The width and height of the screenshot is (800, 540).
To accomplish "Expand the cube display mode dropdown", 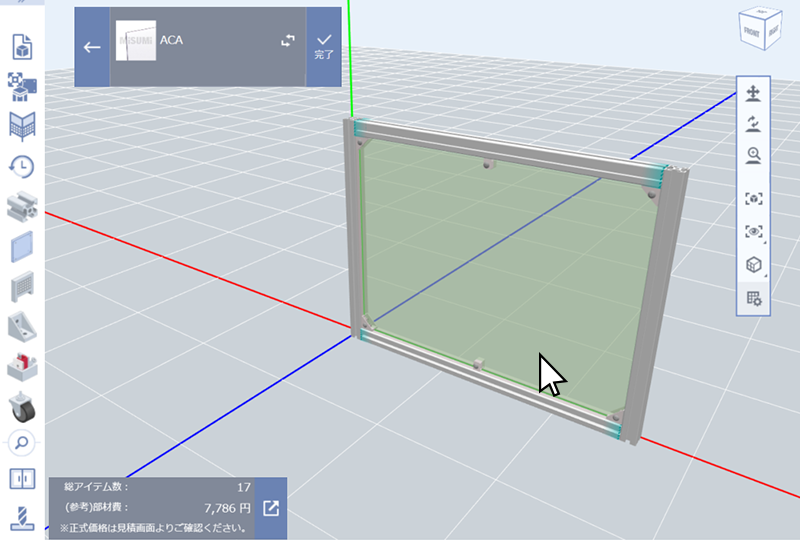I will 754,265.
